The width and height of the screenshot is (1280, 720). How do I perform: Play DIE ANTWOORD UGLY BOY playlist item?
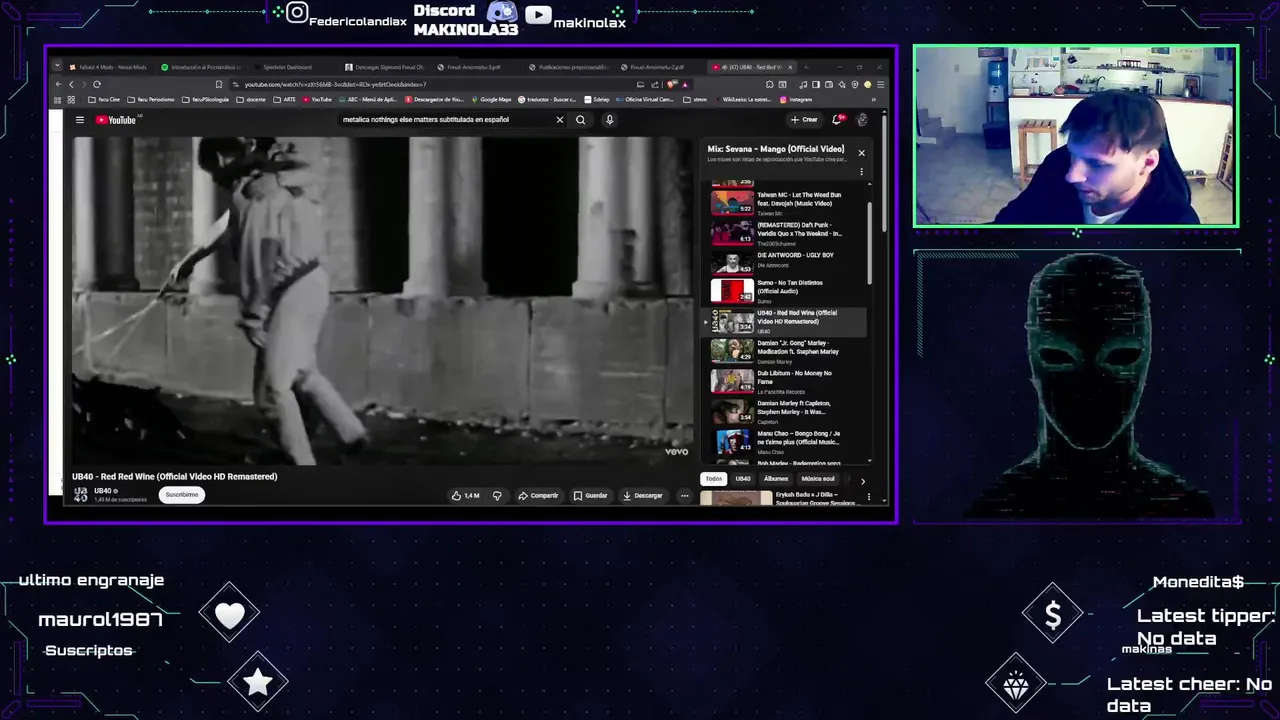[785, 262]
